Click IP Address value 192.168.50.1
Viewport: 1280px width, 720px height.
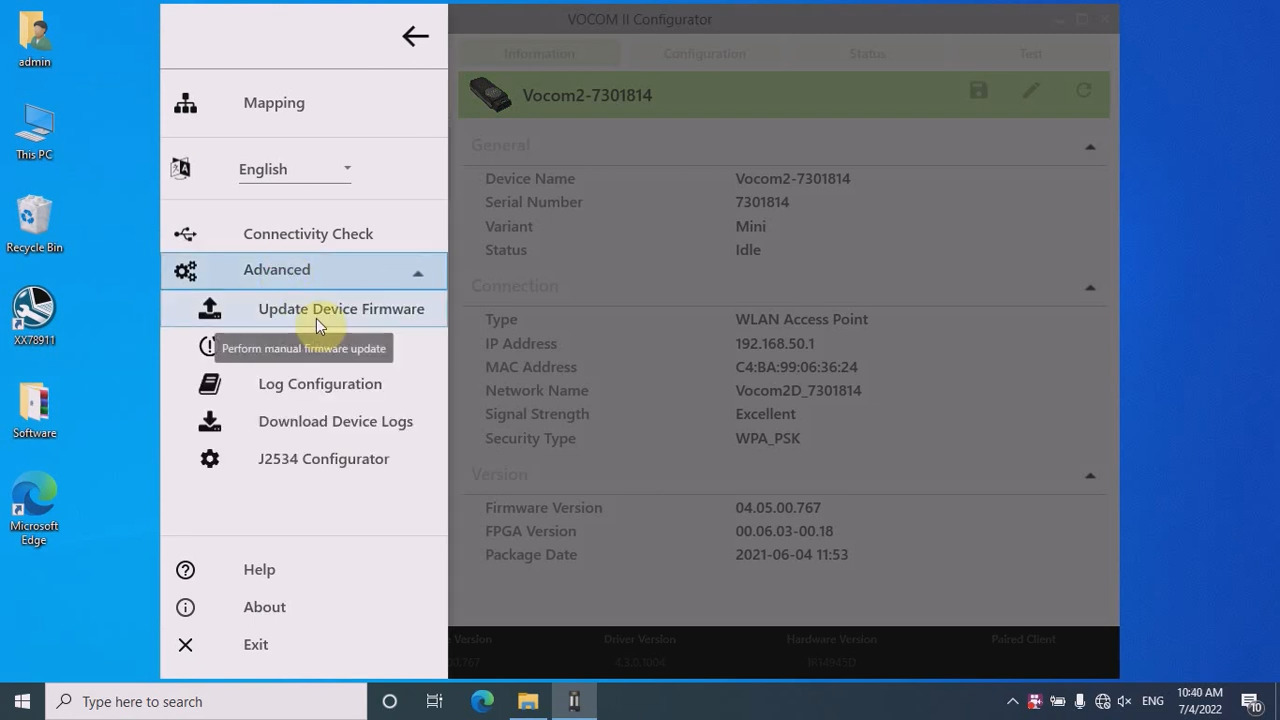point(775,343)
